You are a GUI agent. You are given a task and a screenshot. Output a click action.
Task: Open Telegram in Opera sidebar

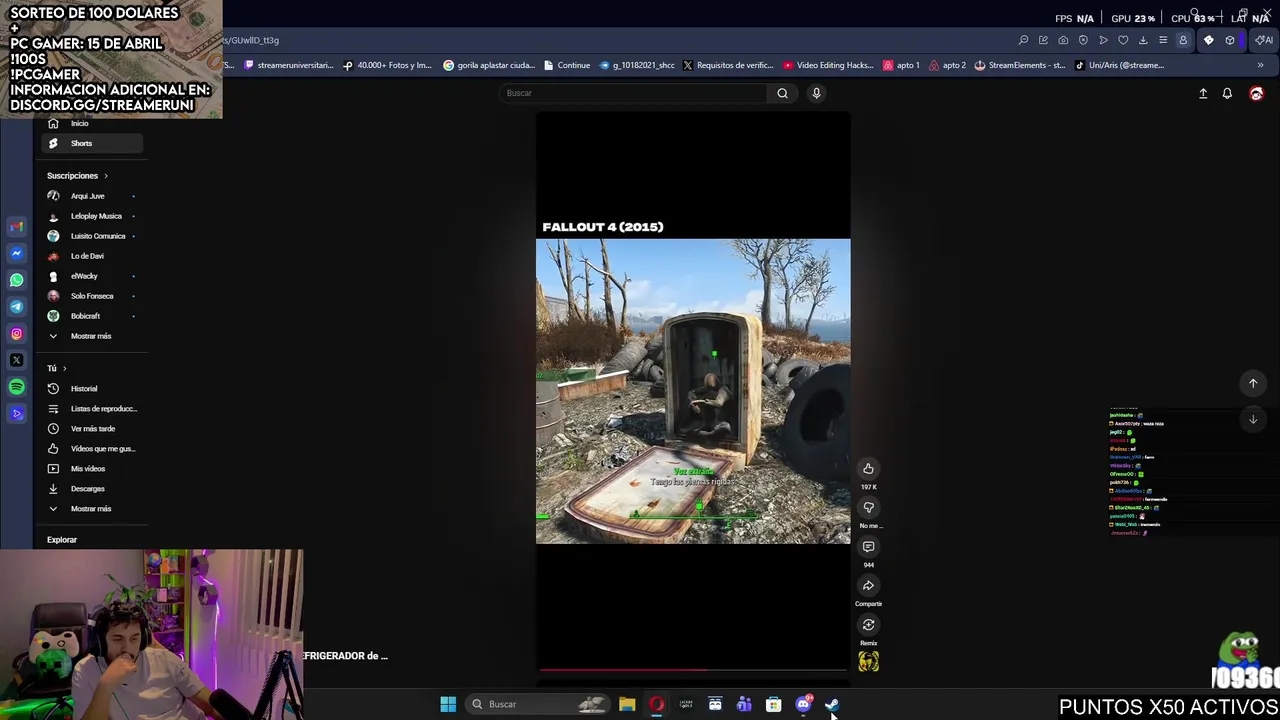coord(16,307)
